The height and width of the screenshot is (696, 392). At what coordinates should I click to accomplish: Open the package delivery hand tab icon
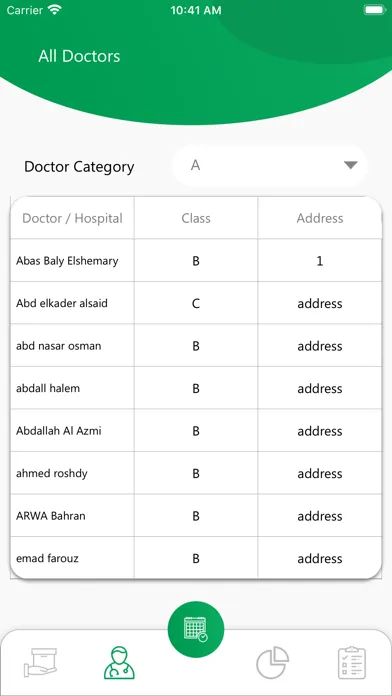pos(40,662)
